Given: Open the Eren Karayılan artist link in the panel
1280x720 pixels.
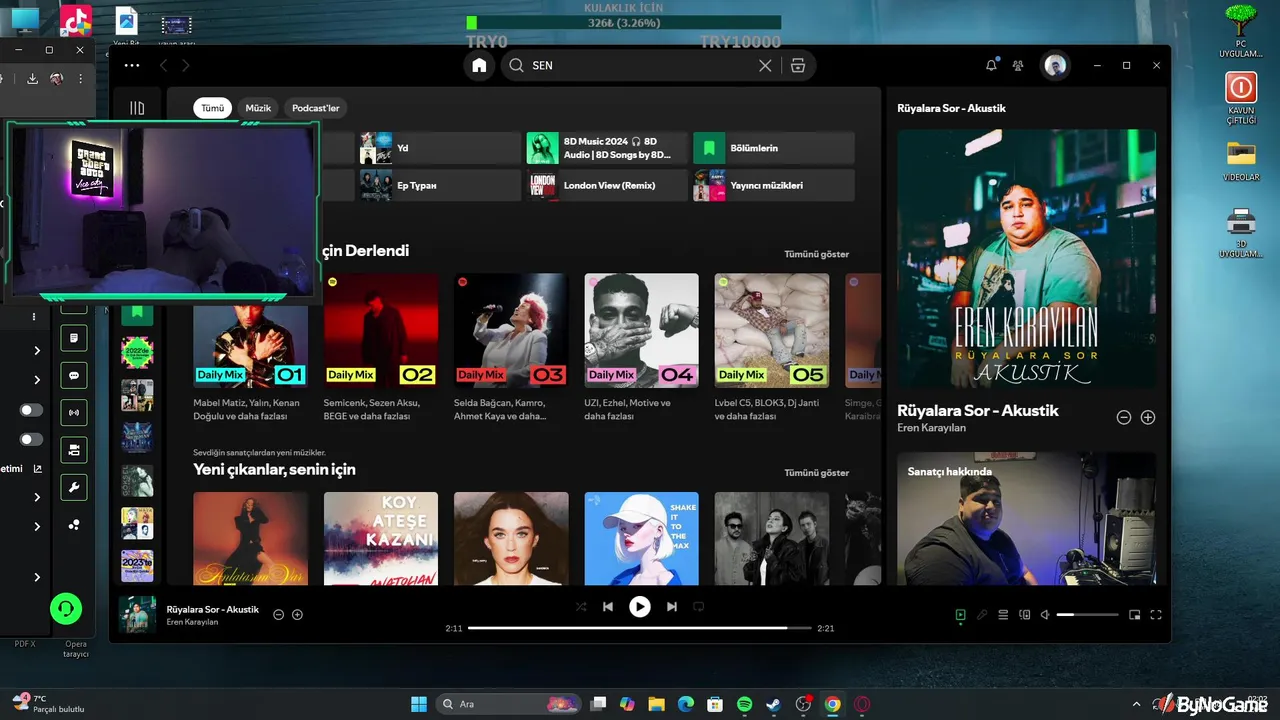Looking at the screenshot, I should tap(931, 428).
